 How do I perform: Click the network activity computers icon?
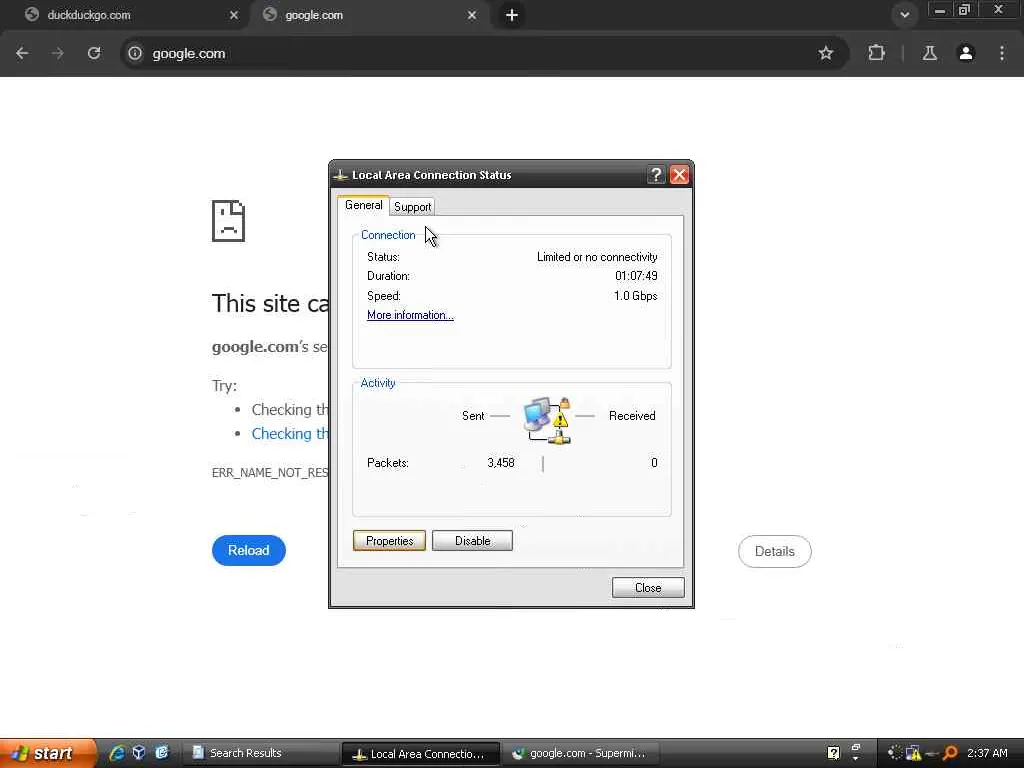point(547,421)
